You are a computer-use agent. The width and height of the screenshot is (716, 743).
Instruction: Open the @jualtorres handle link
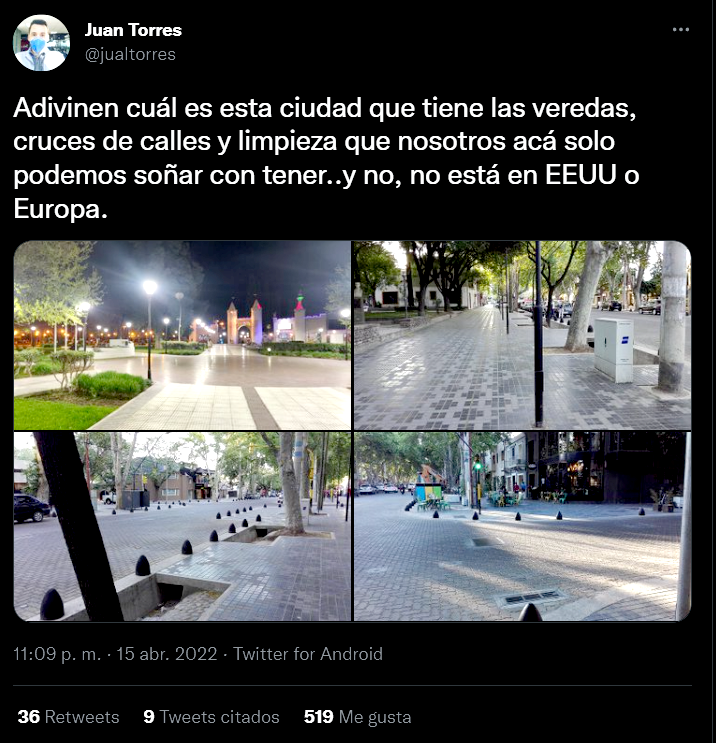(130, 54)
